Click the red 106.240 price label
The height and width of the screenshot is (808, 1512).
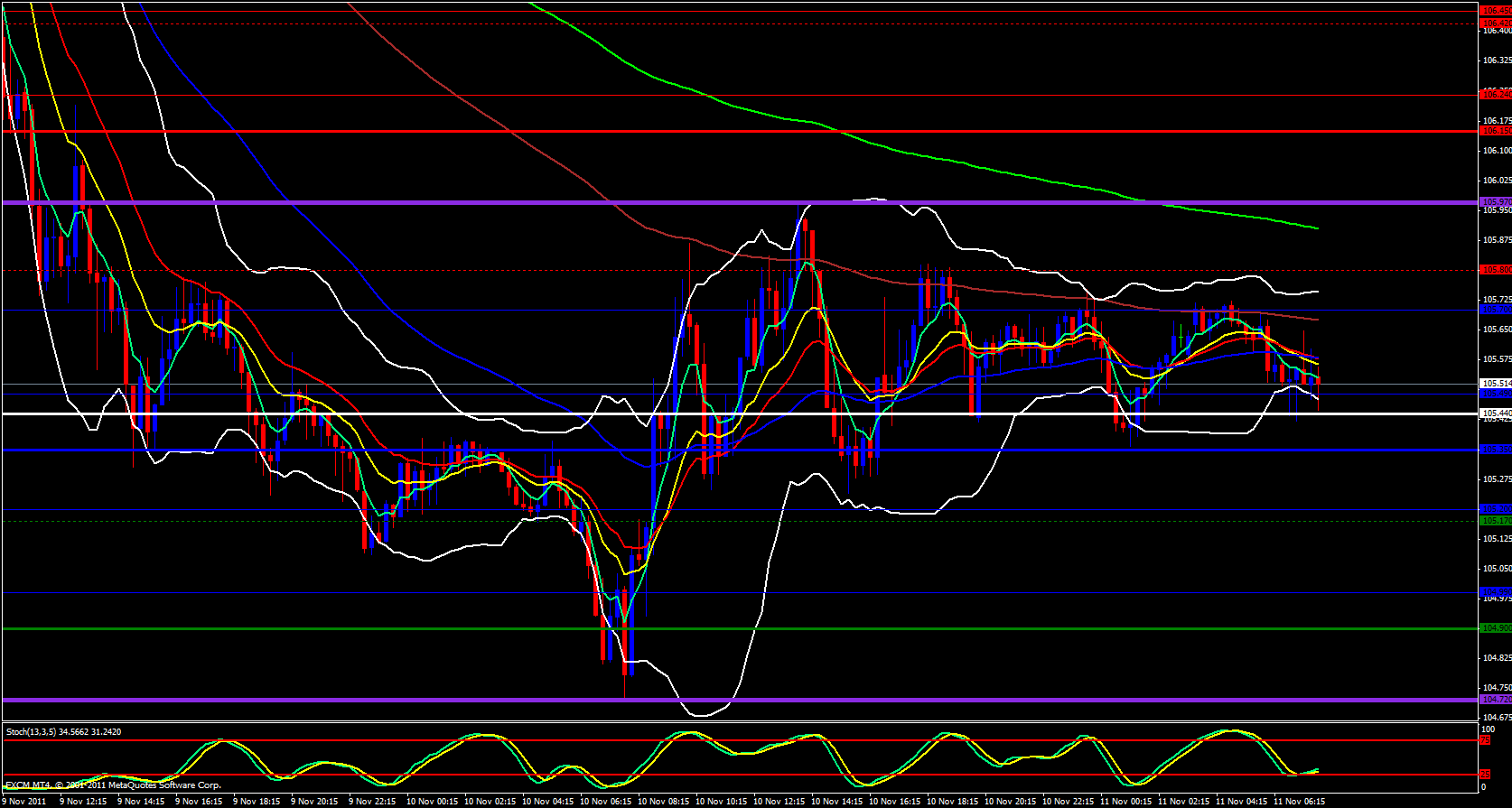tap(1496, 94)
